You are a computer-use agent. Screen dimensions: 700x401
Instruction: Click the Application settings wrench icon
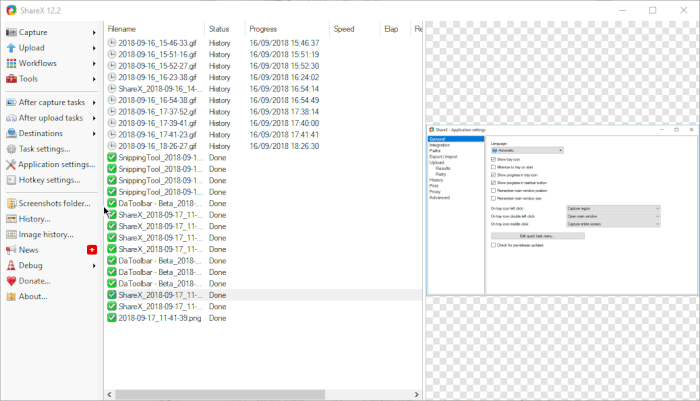11,164
